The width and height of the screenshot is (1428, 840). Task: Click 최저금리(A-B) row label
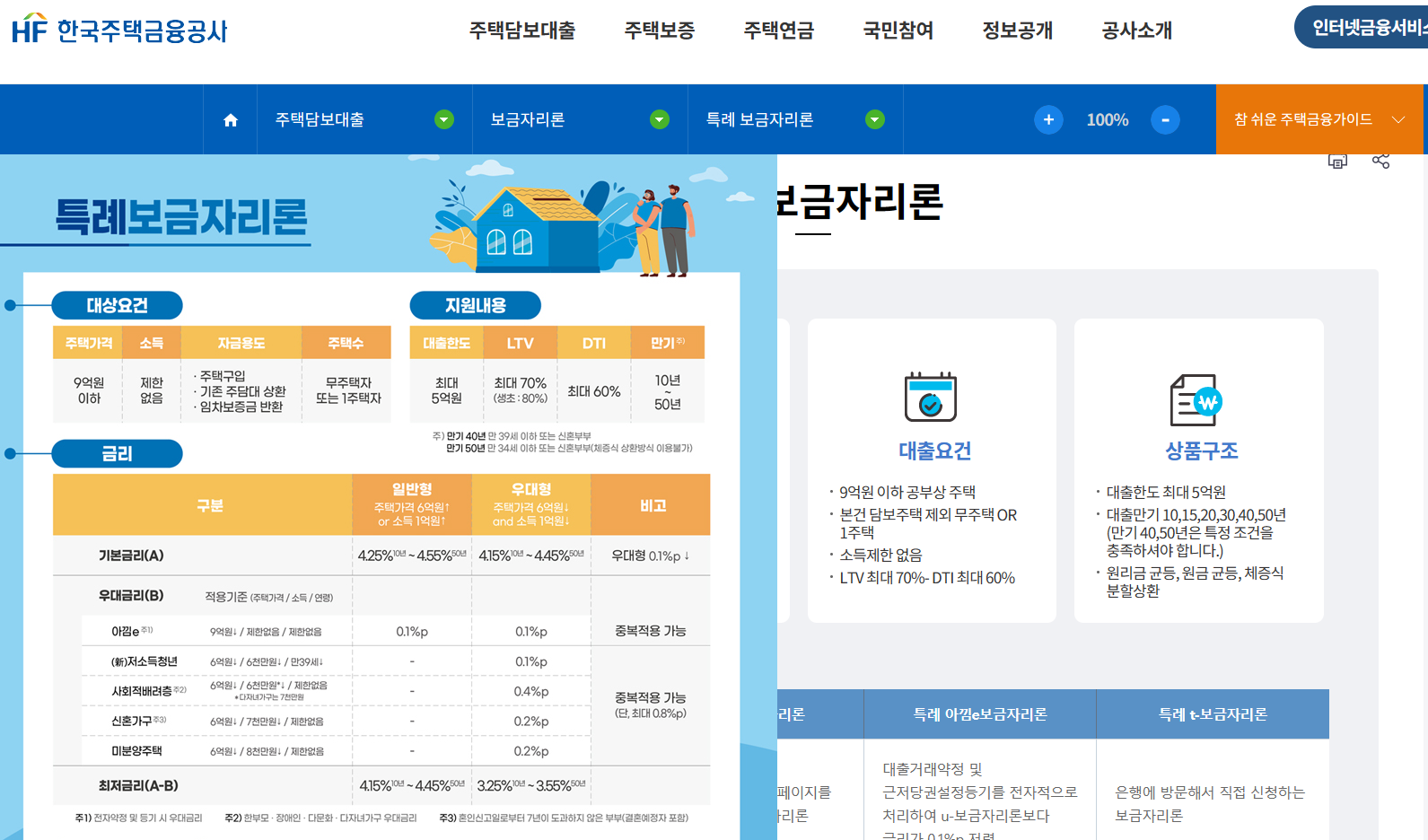point(138,785)
